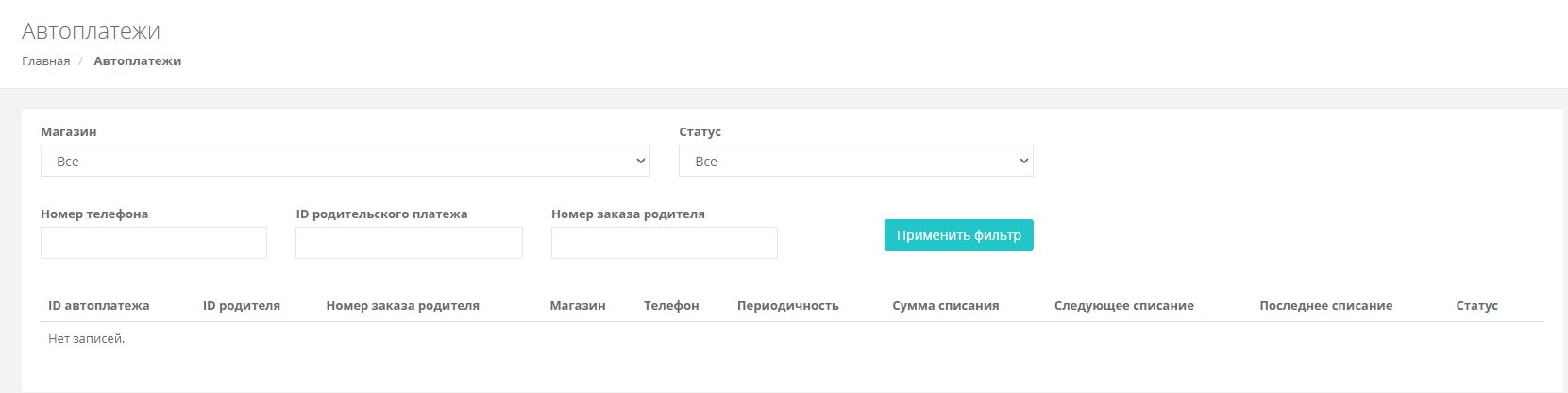Screen dimensions: 1568x393
Task: Expand the Статус dropdown
Action: tap(855, 161)
